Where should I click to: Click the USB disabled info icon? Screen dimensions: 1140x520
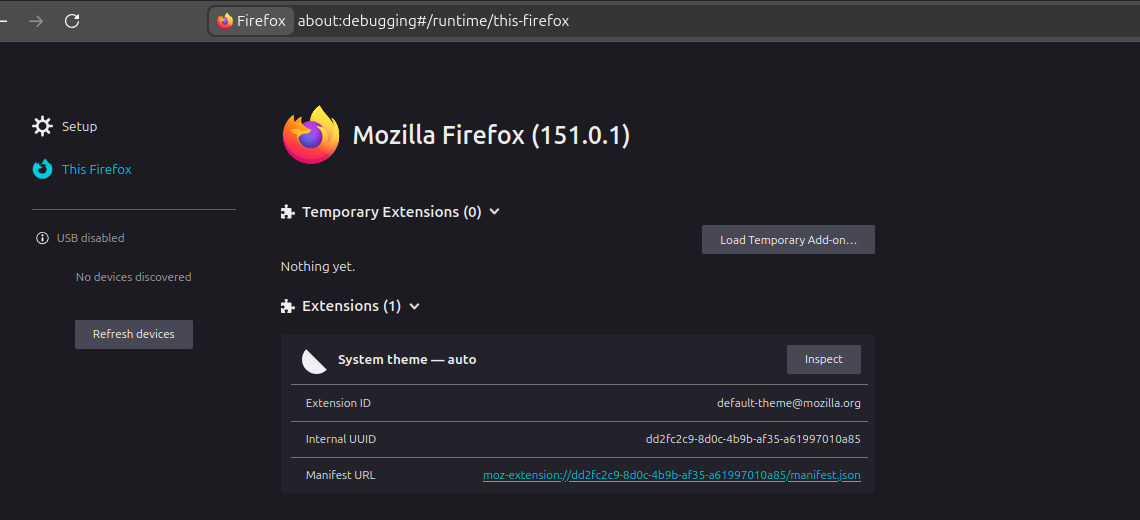42,238
